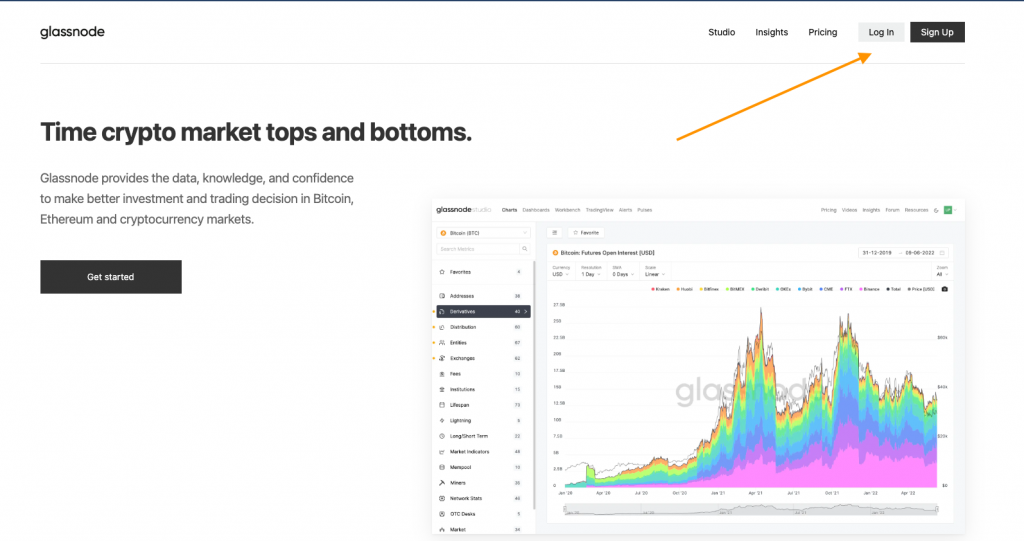Click the Log In button

click(x=881, y=32)
